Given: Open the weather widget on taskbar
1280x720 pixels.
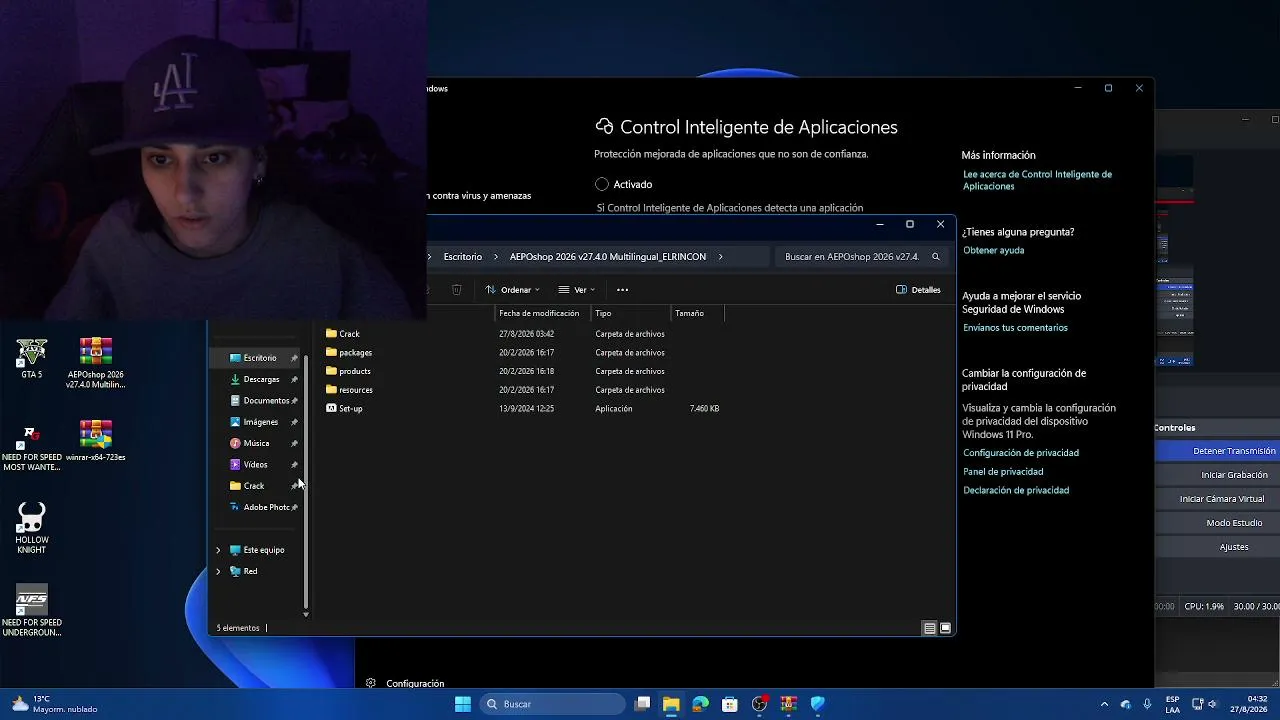Looking at the screenshot, I should [56, 704].
